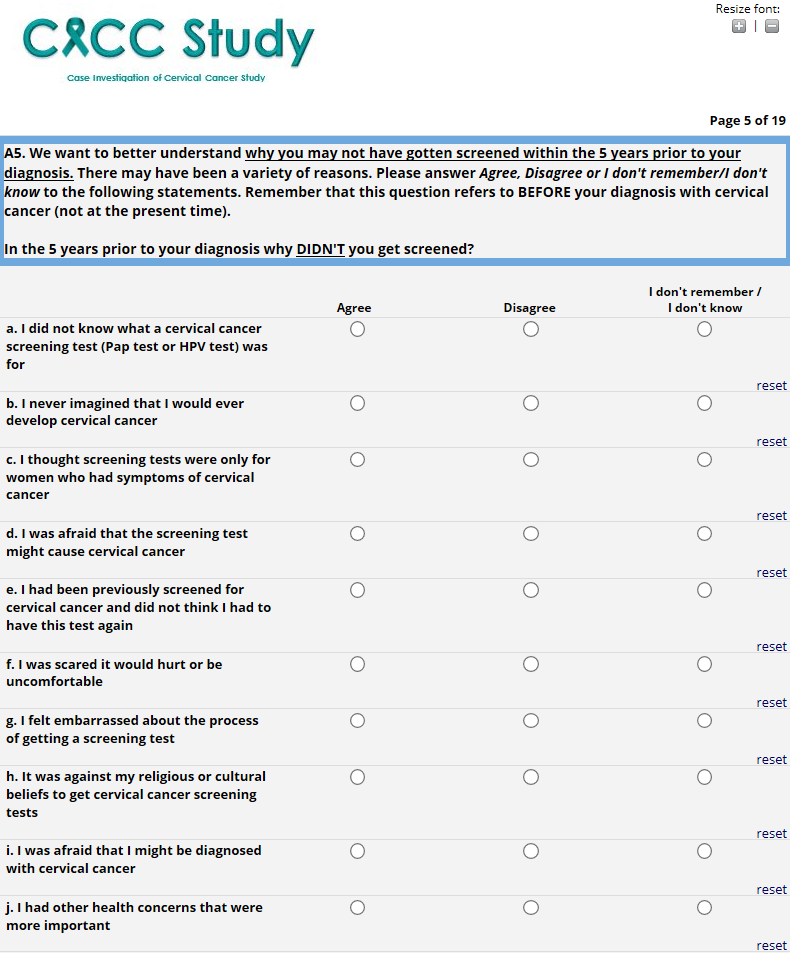Reset answer for statement d
The image size is (790, 953).
point(771,573)
